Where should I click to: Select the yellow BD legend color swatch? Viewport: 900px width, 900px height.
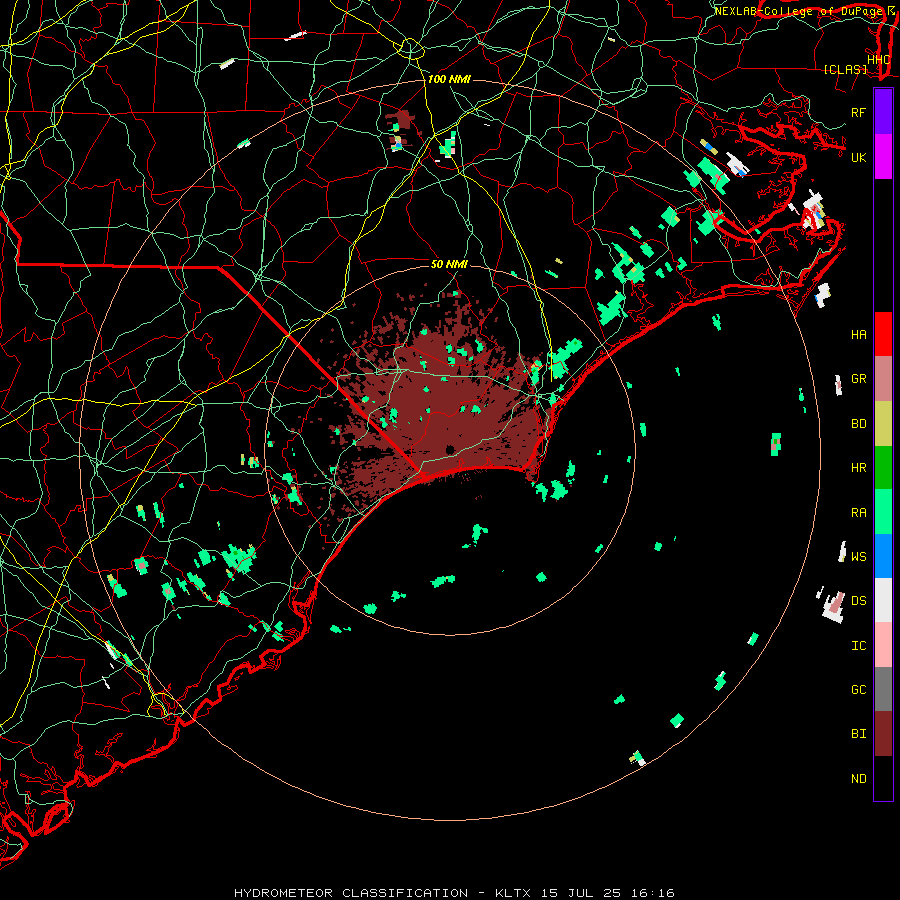coord(883,424)
